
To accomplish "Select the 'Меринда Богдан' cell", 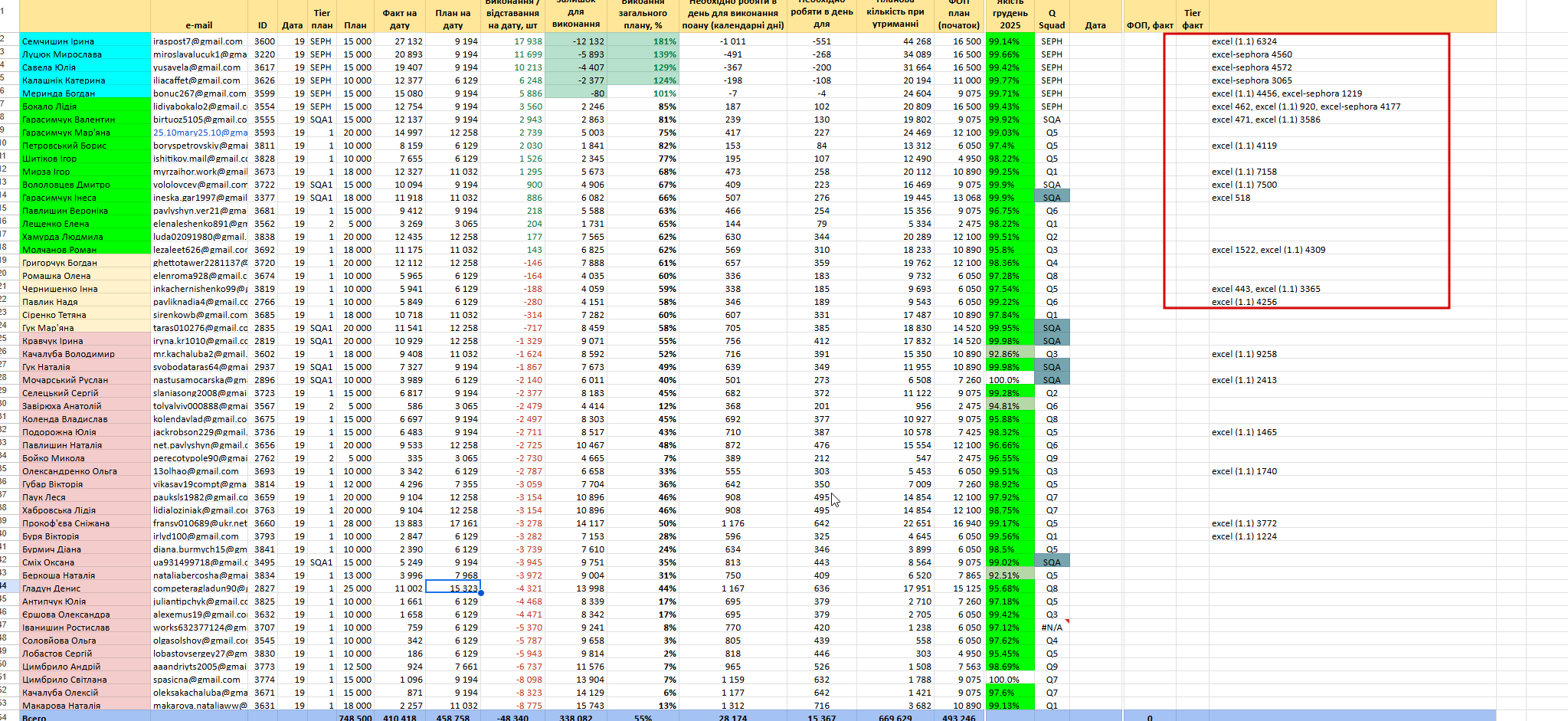I will click(84, 93).
